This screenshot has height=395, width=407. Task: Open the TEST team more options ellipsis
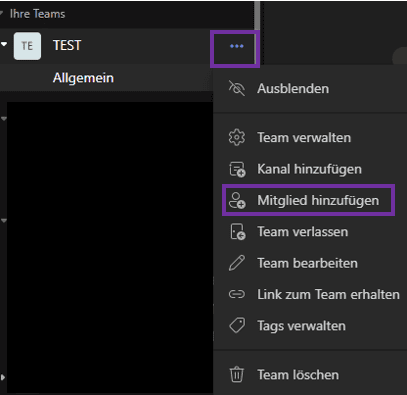click(236, 46)
